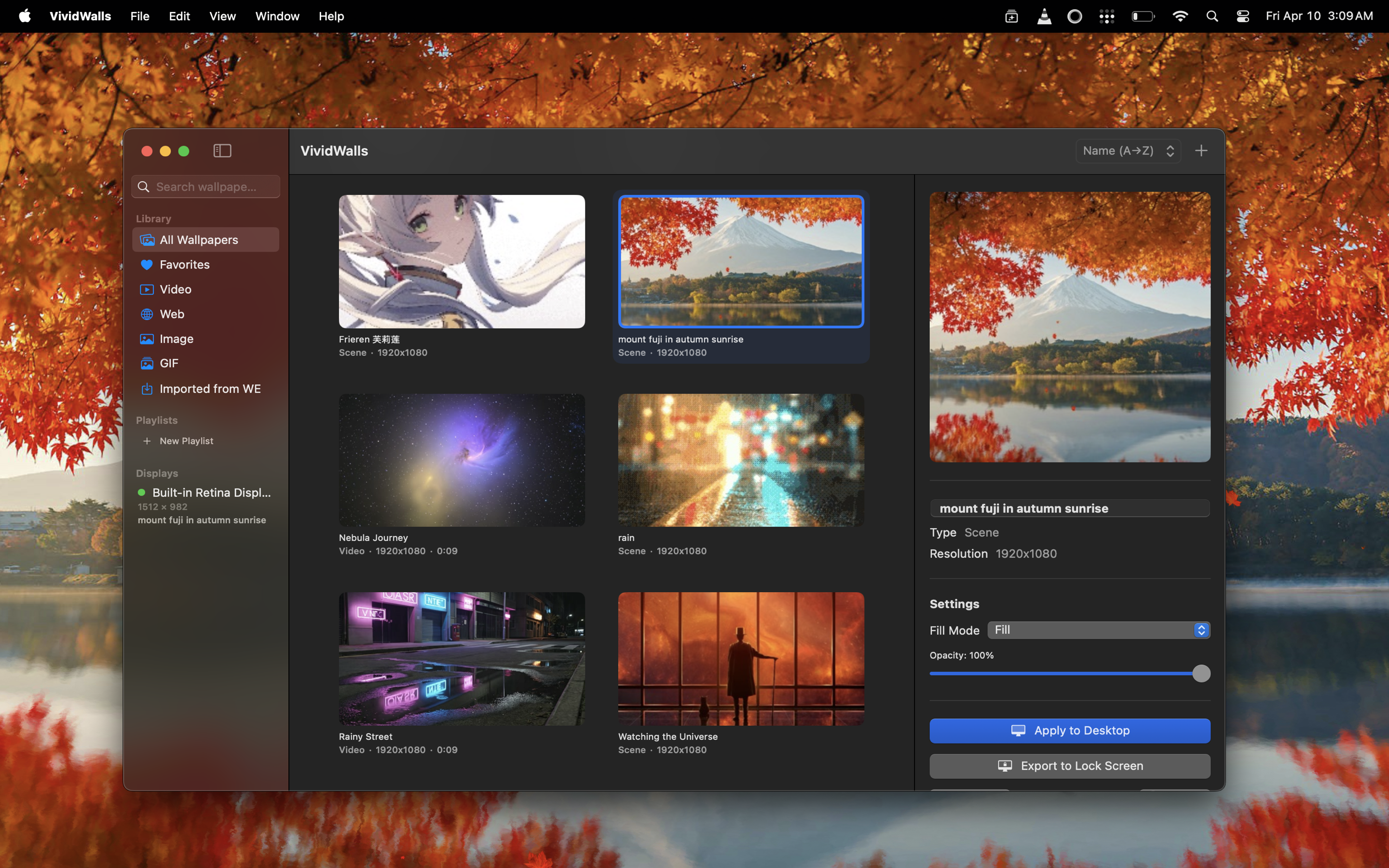1389x868 pixels.
Task: Open the Window menu
Action: tap(277, 16)
